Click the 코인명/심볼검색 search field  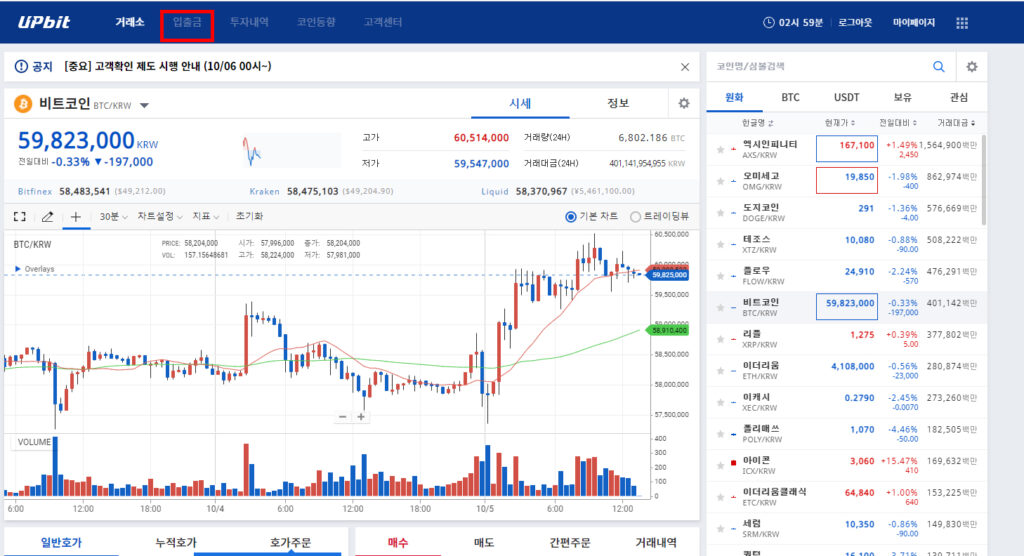820,67
